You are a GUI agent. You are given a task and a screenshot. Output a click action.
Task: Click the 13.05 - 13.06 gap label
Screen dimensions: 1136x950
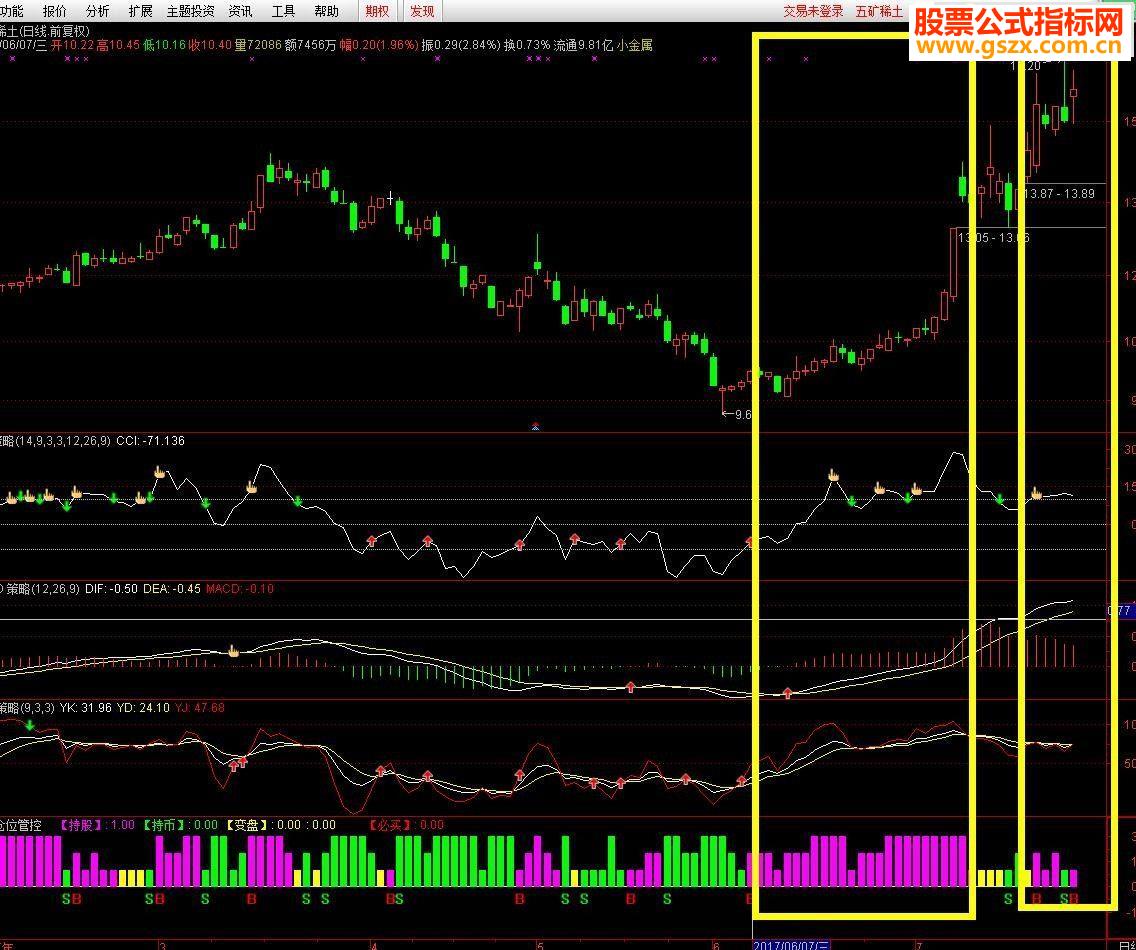993,238
